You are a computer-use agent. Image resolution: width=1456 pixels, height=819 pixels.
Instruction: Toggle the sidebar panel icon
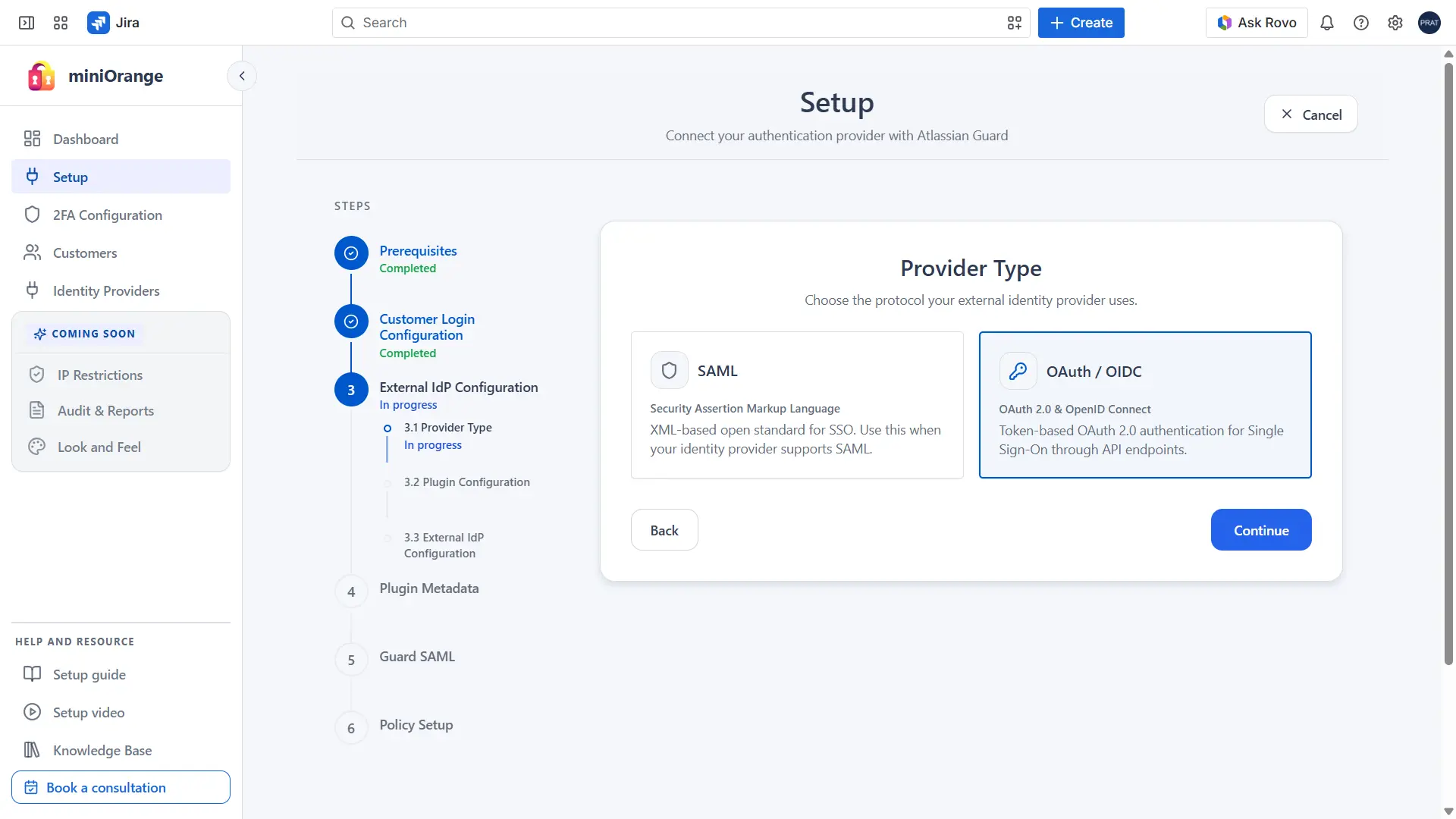point(27,23)
